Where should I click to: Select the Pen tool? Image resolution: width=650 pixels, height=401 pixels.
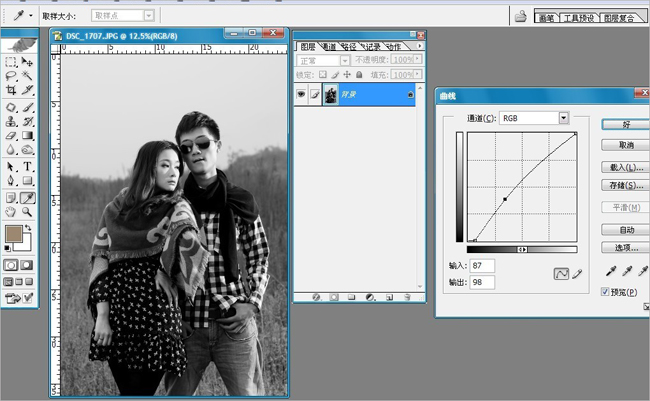point(11,180)
